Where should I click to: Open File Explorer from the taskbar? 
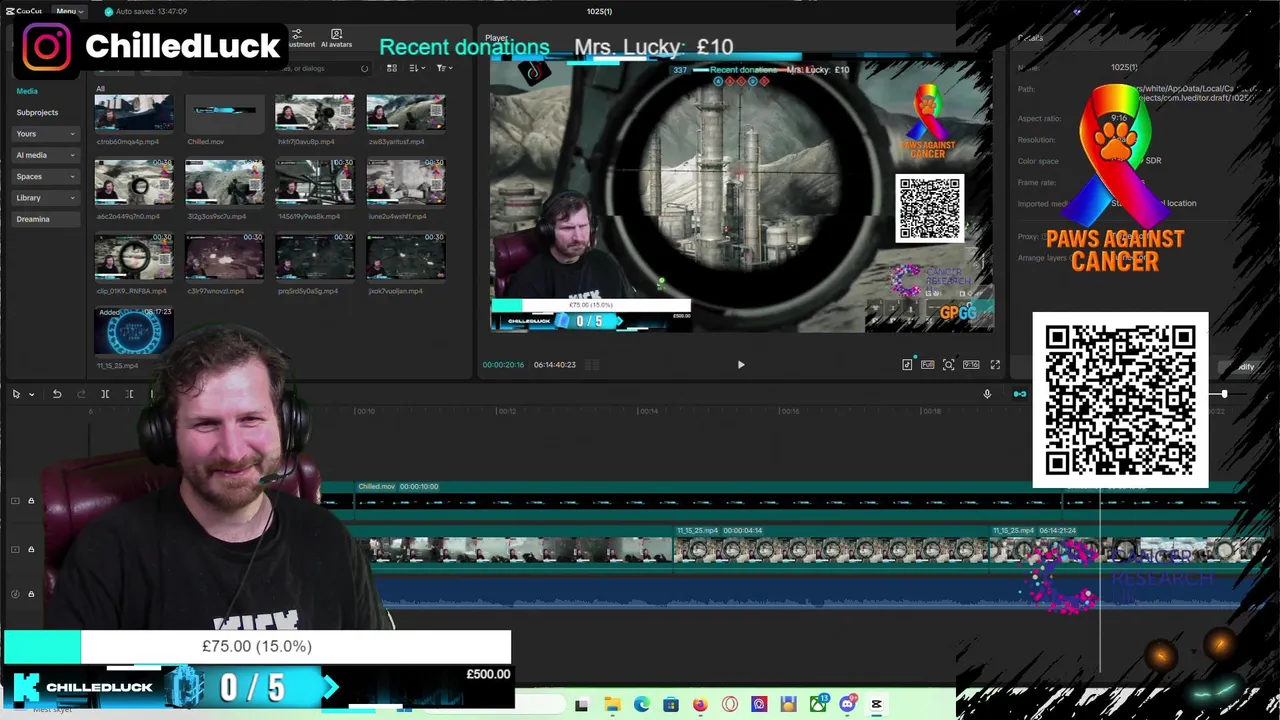click(x=612, y=705)
